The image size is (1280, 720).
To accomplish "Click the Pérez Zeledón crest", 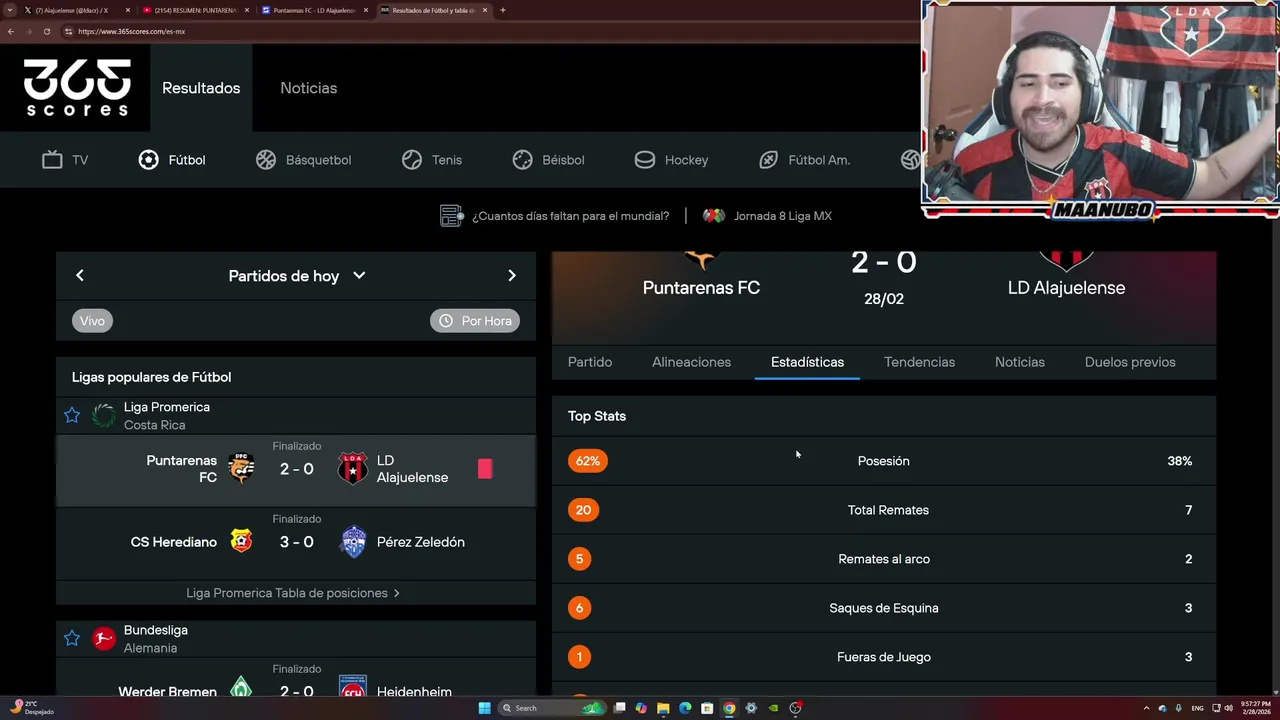I will (353, 542).
